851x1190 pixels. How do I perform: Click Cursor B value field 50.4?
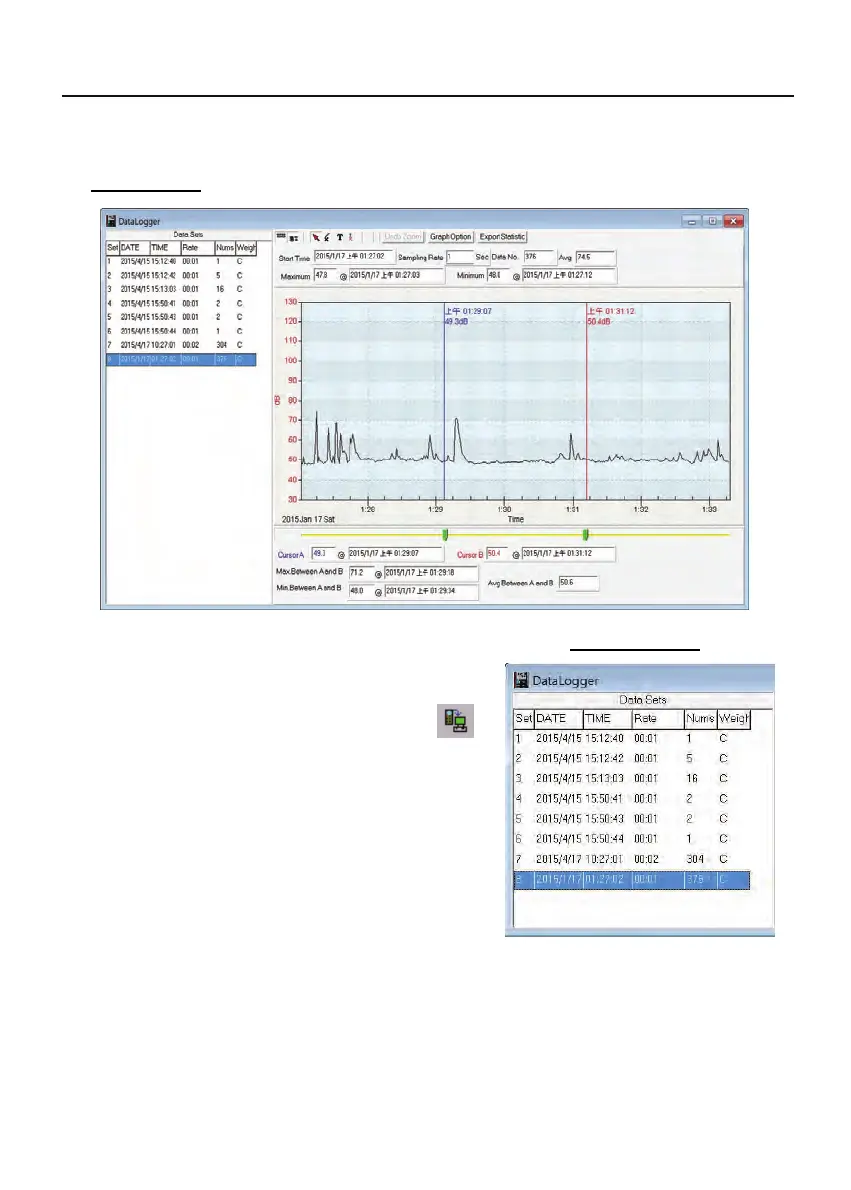pos(496,554)
